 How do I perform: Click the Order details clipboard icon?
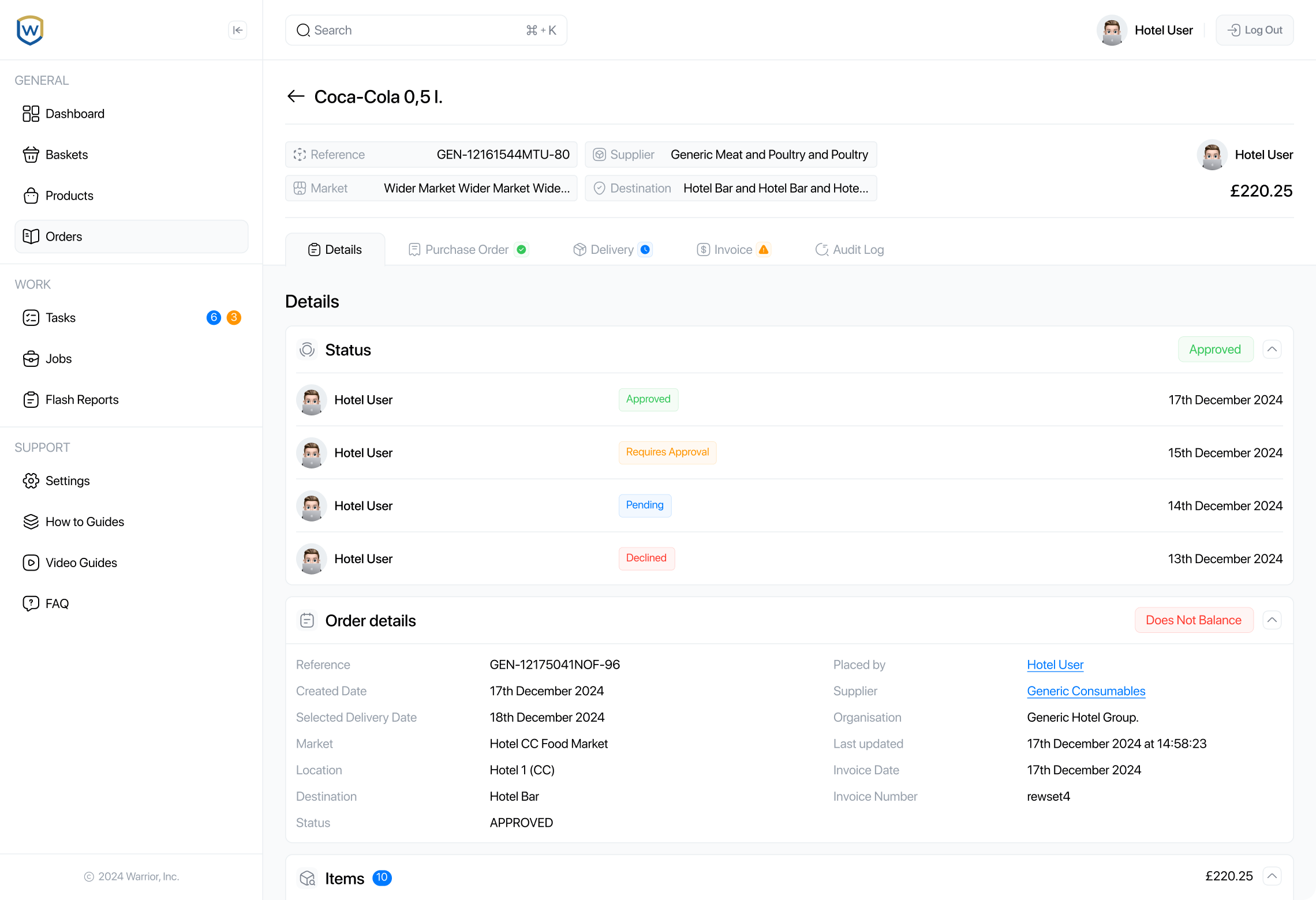[x=307, y=621]
